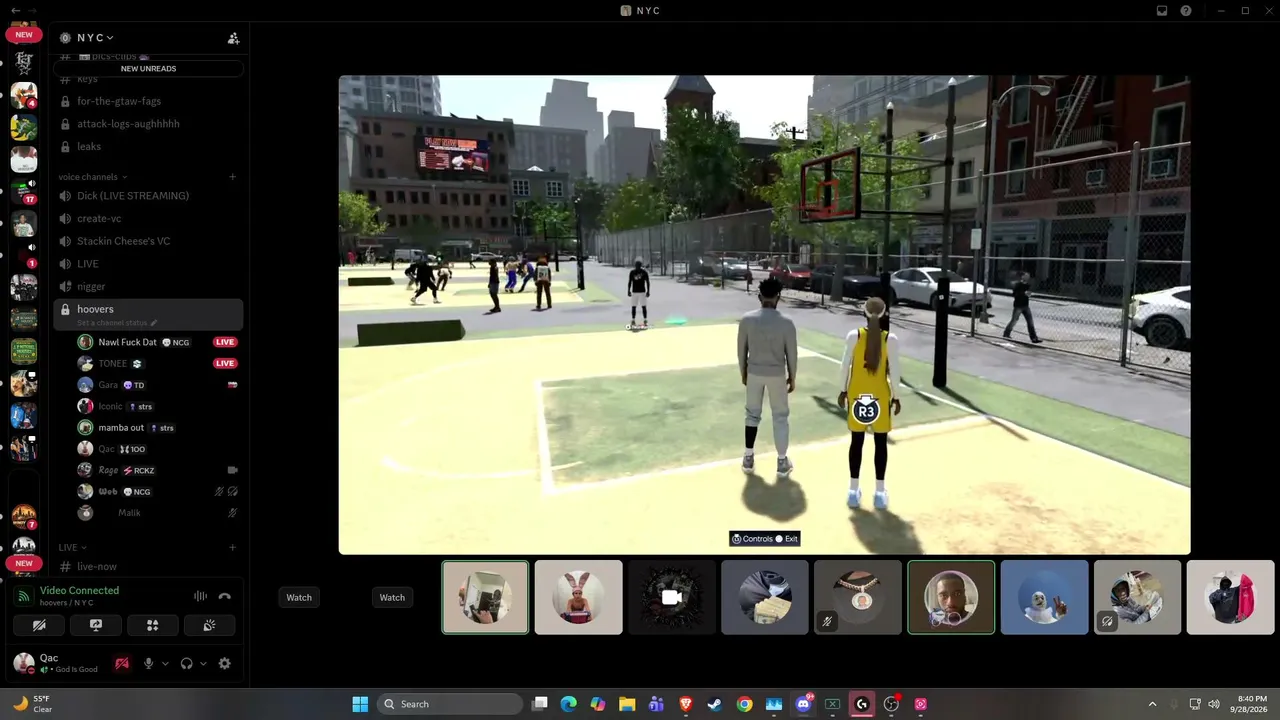1280x720 pixels.
Task: Collapse the voice channels category
Action: (93, 177)
